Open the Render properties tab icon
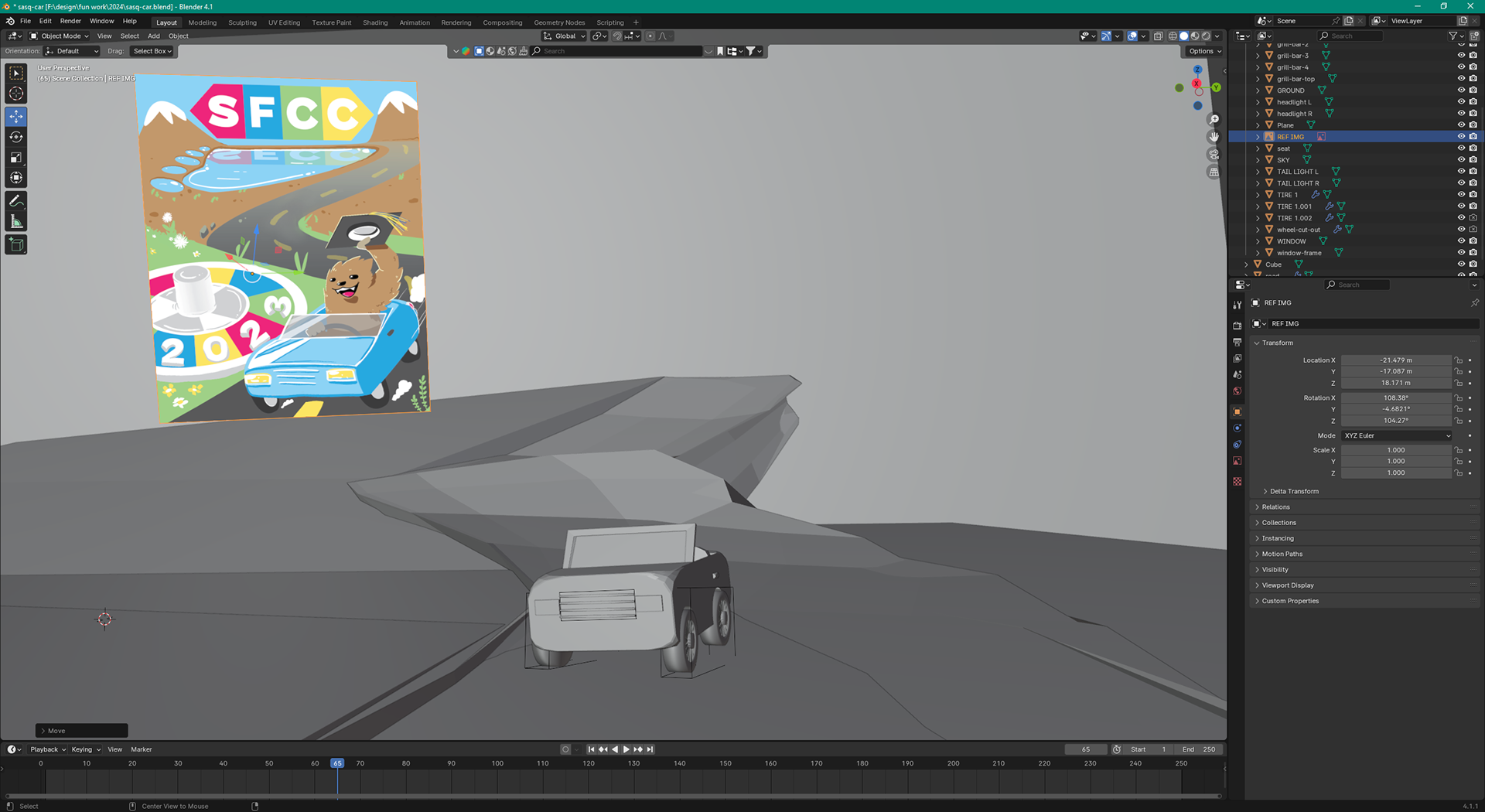Viewport: 1485px width, 812px height. pyautogui.click(x=1237, y=326)
